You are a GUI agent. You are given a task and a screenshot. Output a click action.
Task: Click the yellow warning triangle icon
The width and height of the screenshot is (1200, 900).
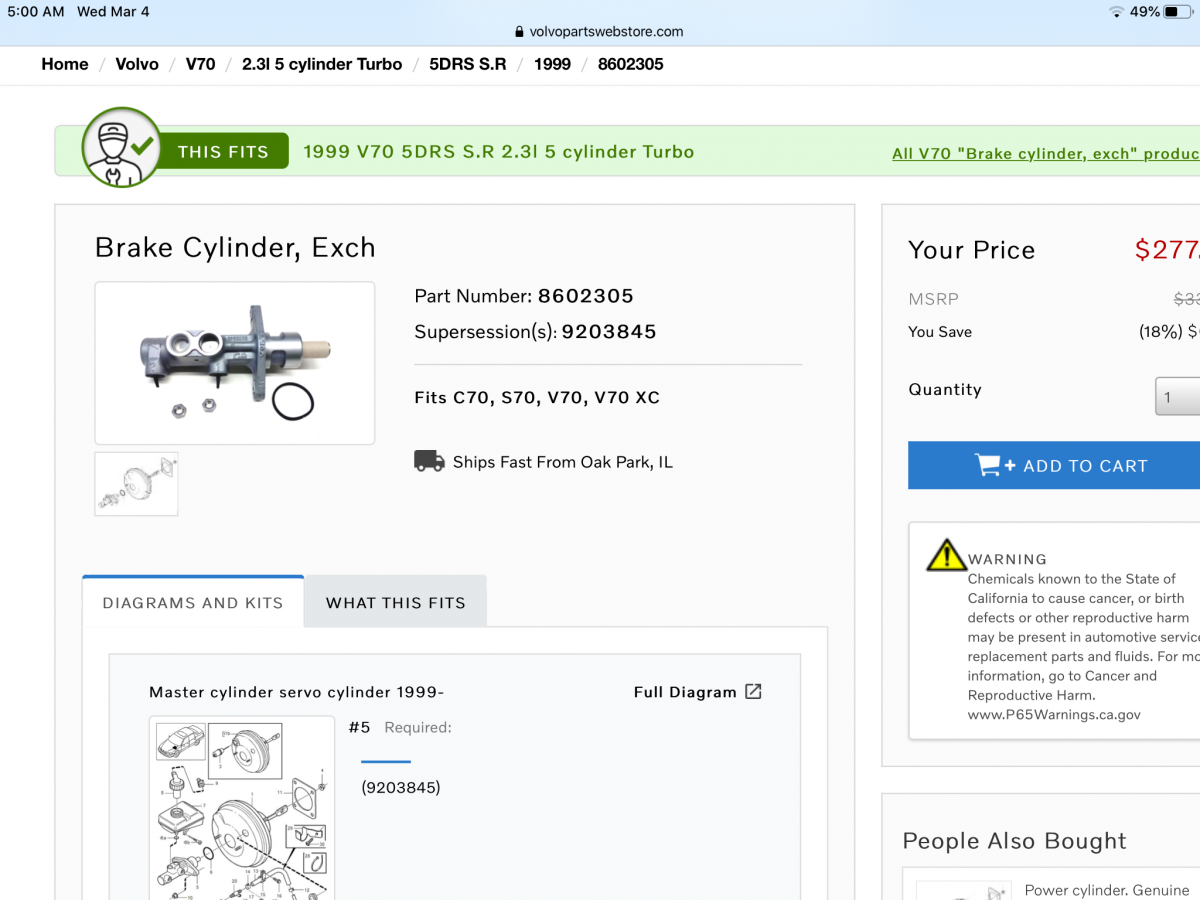945,556
